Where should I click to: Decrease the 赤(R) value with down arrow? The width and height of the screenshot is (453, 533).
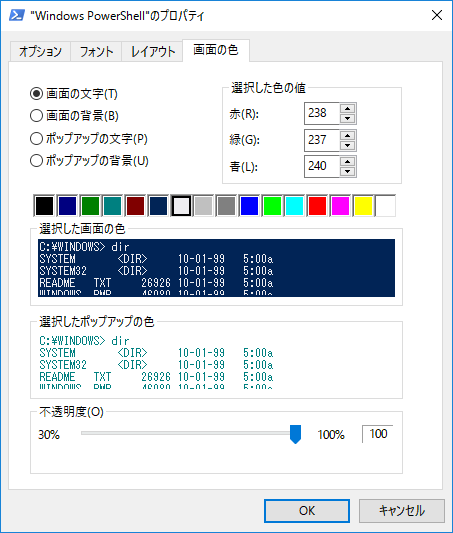point(347,119)
